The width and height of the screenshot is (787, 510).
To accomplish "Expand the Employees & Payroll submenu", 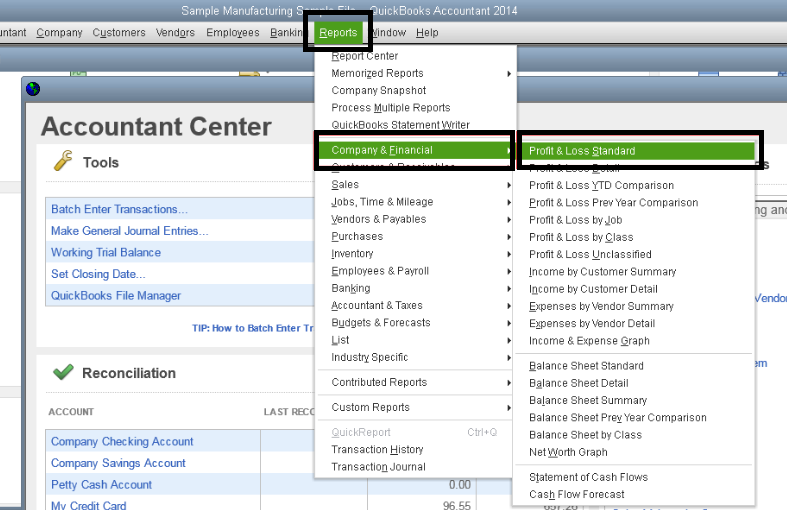I will coord(415,271).
